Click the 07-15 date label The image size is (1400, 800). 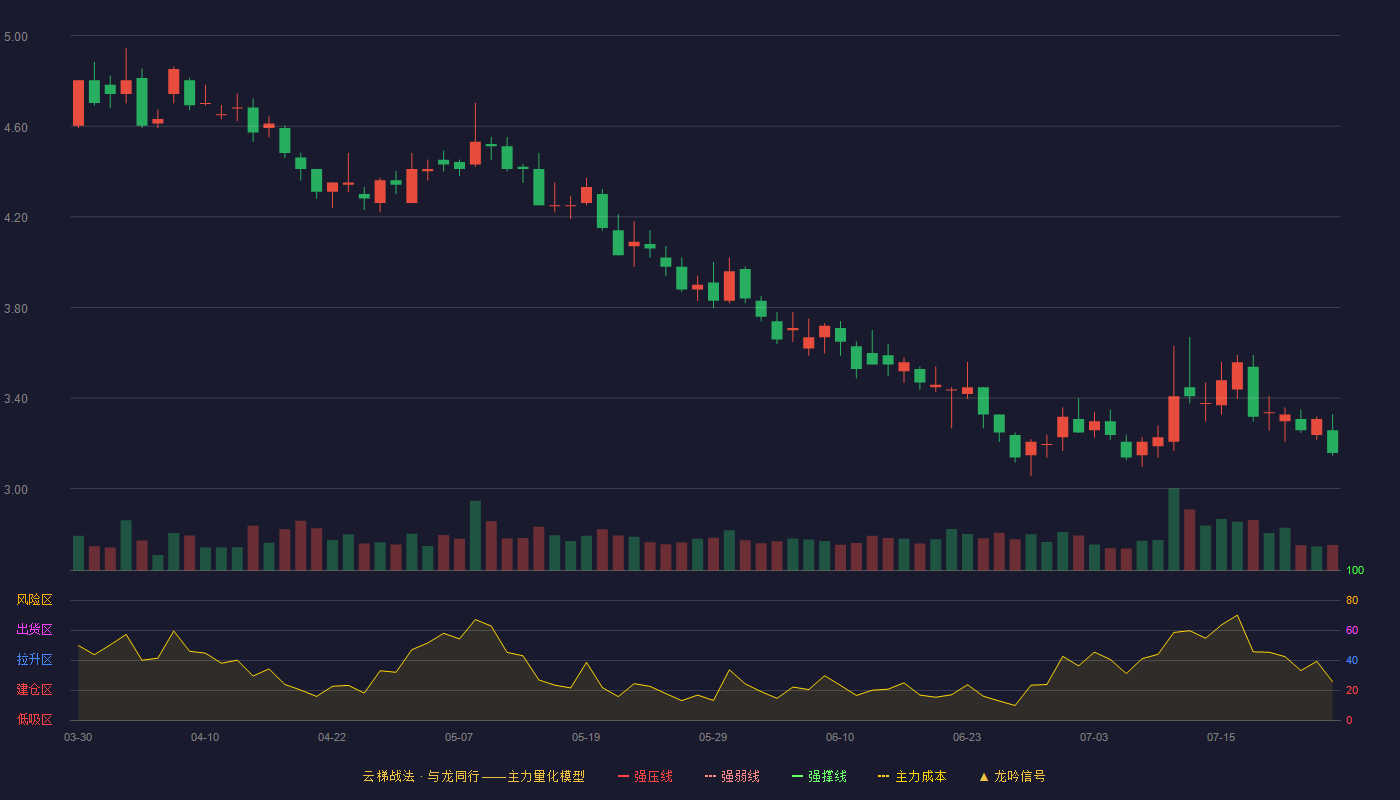tap(1221, 737)
